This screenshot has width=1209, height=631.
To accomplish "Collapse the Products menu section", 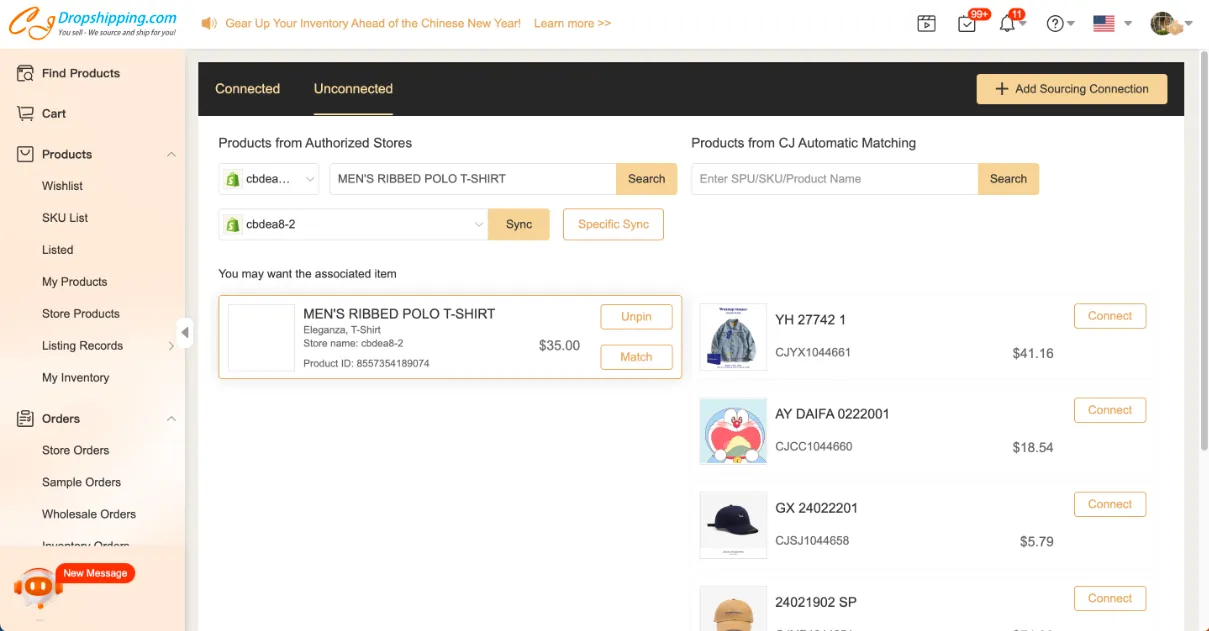I will click(171, 155).
